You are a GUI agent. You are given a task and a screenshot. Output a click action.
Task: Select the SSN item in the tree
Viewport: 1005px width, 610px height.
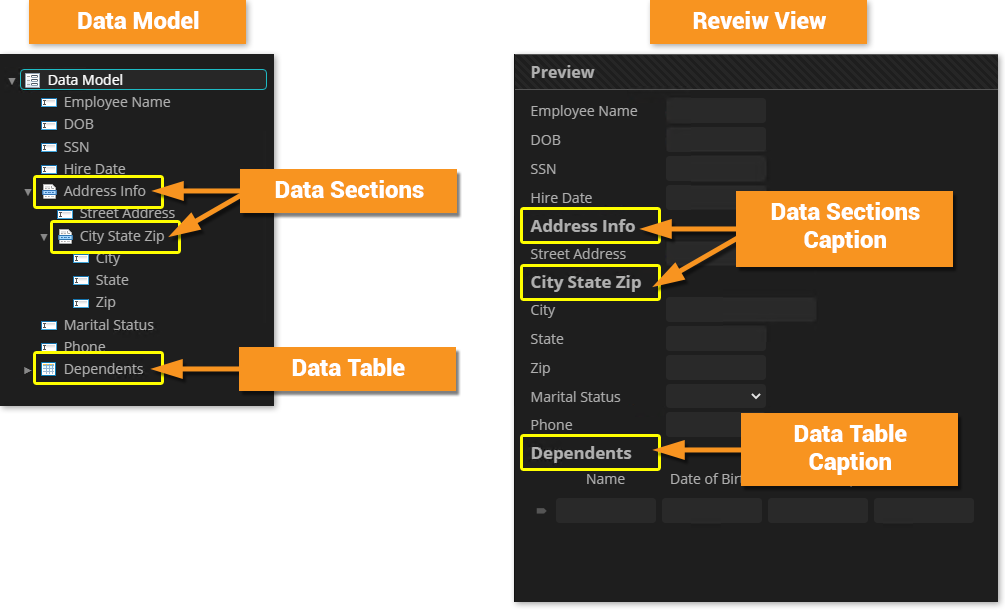[x=76, y=147]
